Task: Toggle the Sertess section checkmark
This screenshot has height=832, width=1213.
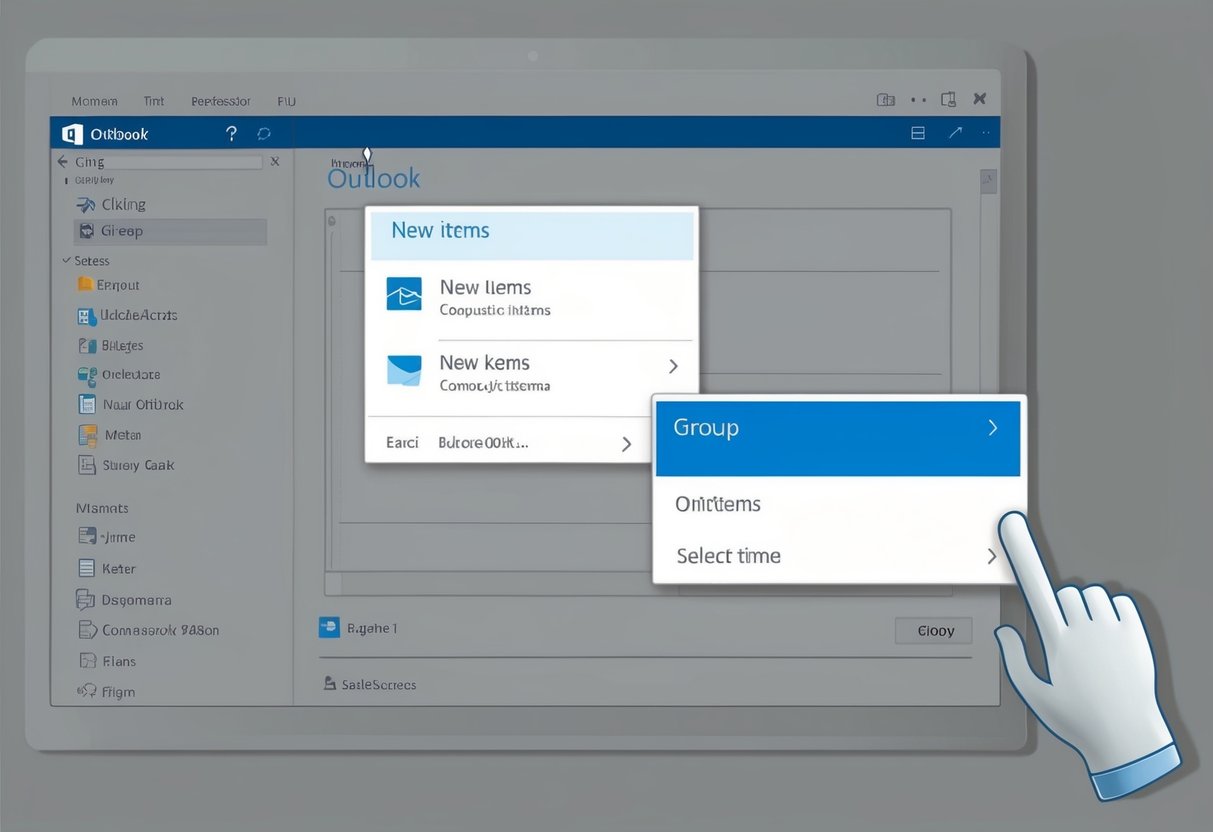Action: (x=66, y=260)
